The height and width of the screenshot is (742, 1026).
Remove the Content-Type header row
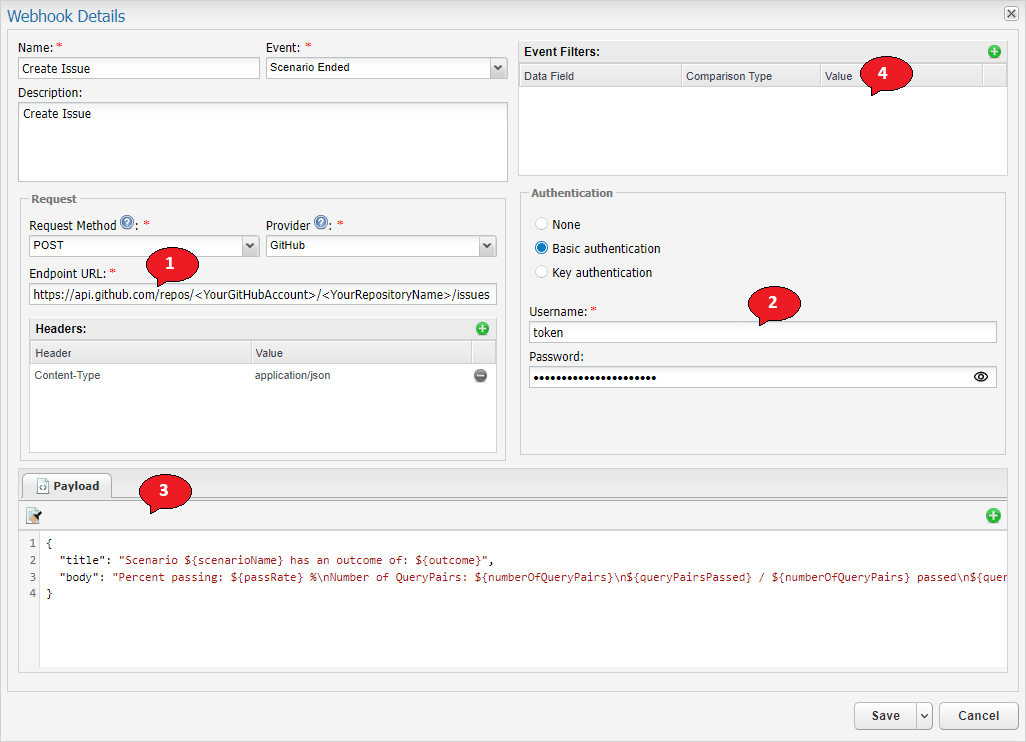coord(480,376)
